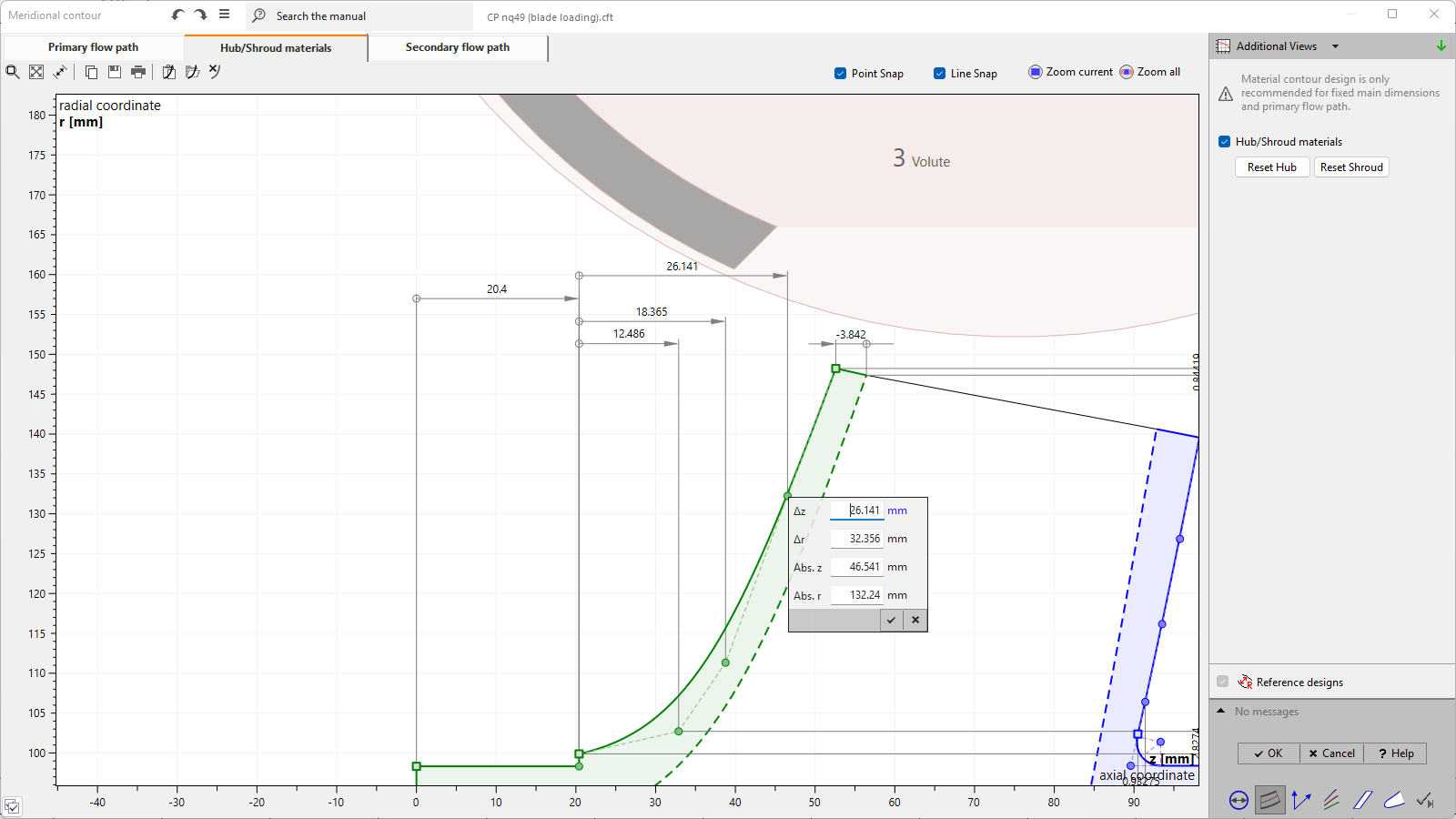The image size is (1456, 819).
Task: Click the Search the manual field
Action: (359, 16)
